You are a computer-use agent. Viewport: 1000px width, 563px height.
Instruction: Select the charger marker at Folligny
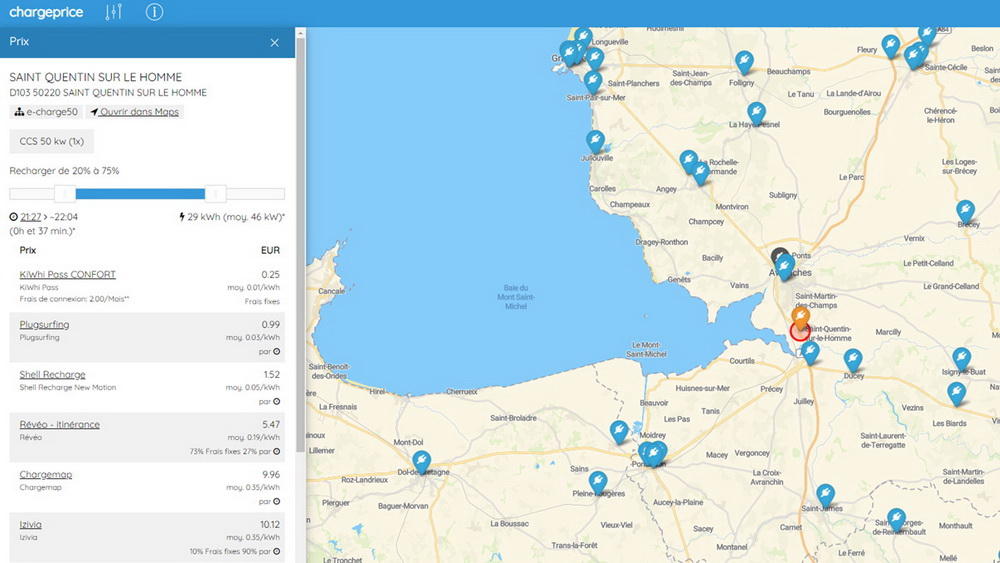point(744,62)
